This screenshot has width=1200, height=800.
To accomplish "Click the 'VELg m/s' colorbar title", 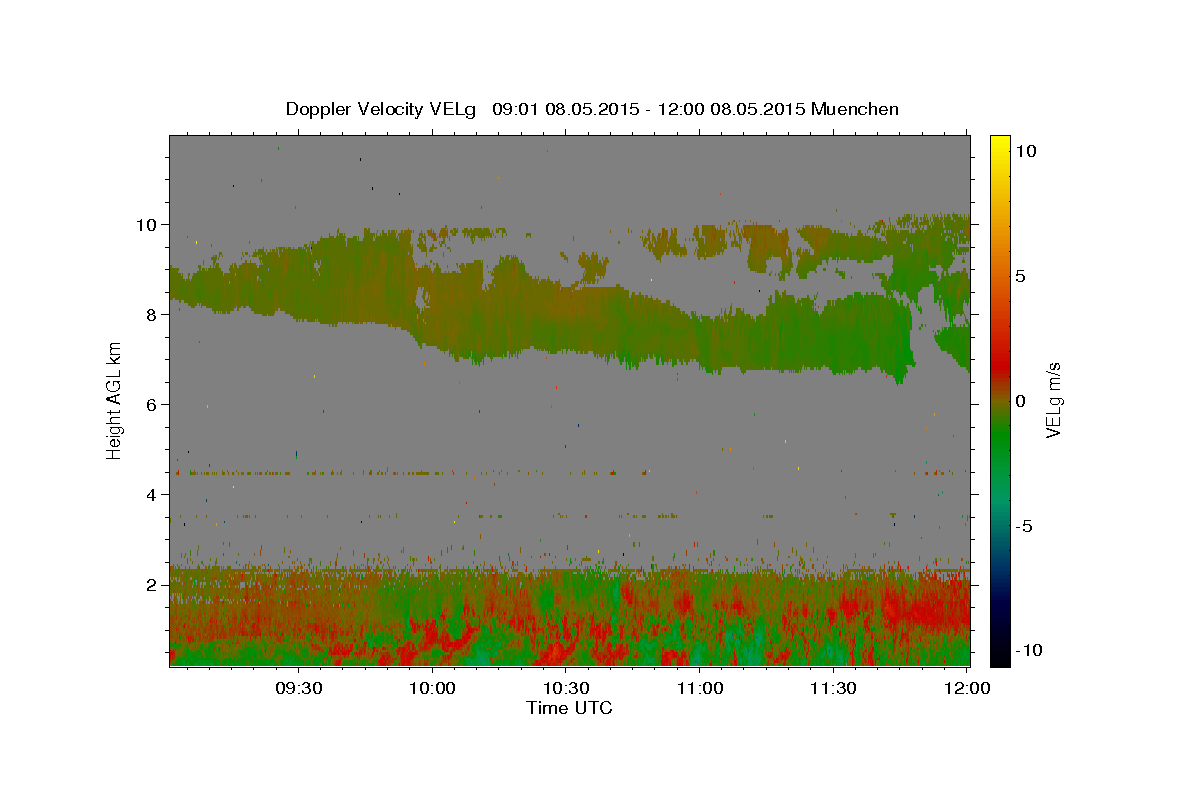I will [x=1053, y=401].
